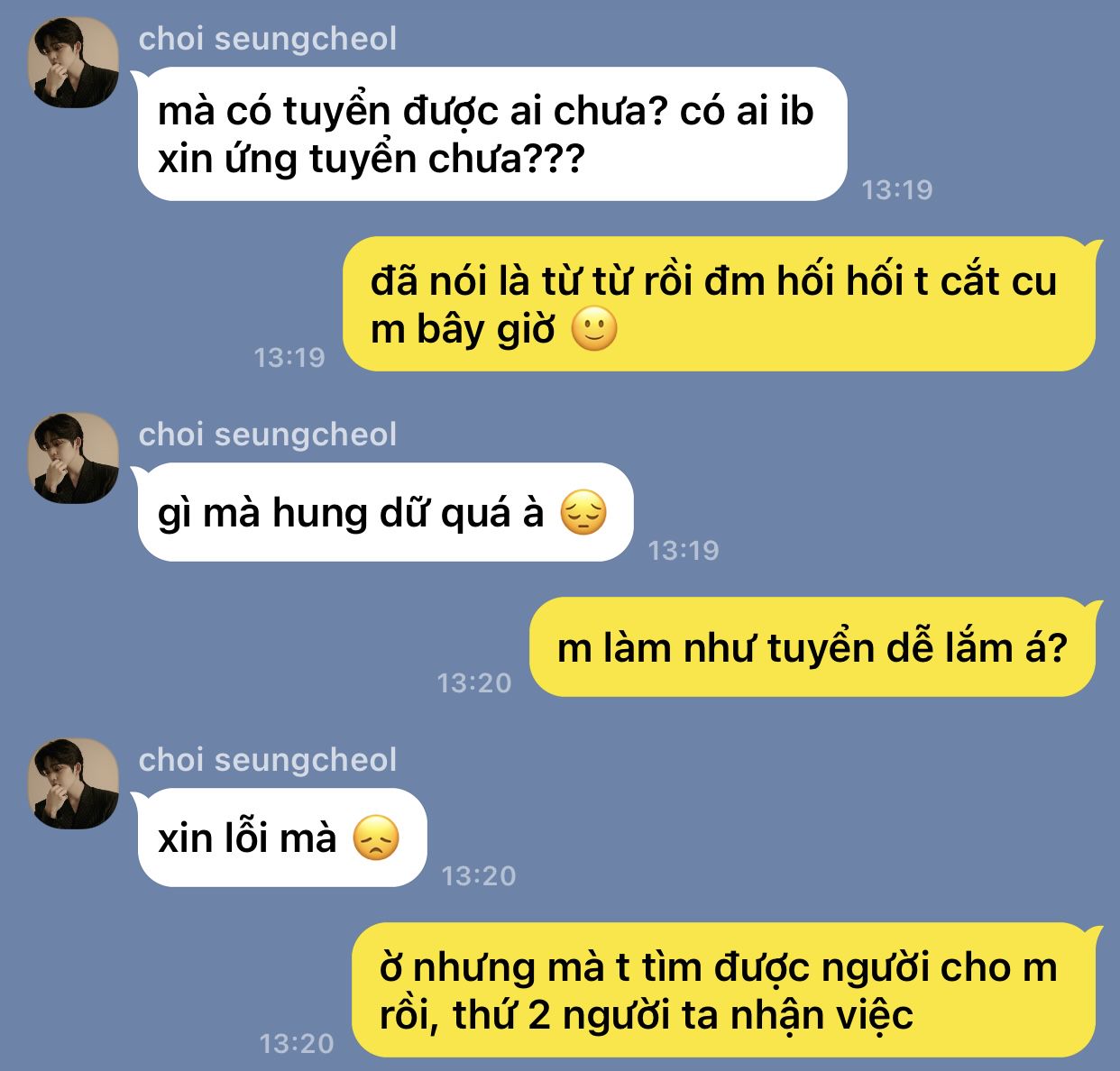1120x1071 pixels.
Task: Click the 13:20 timestamp of the last message
Action: tap(297, 1044)
